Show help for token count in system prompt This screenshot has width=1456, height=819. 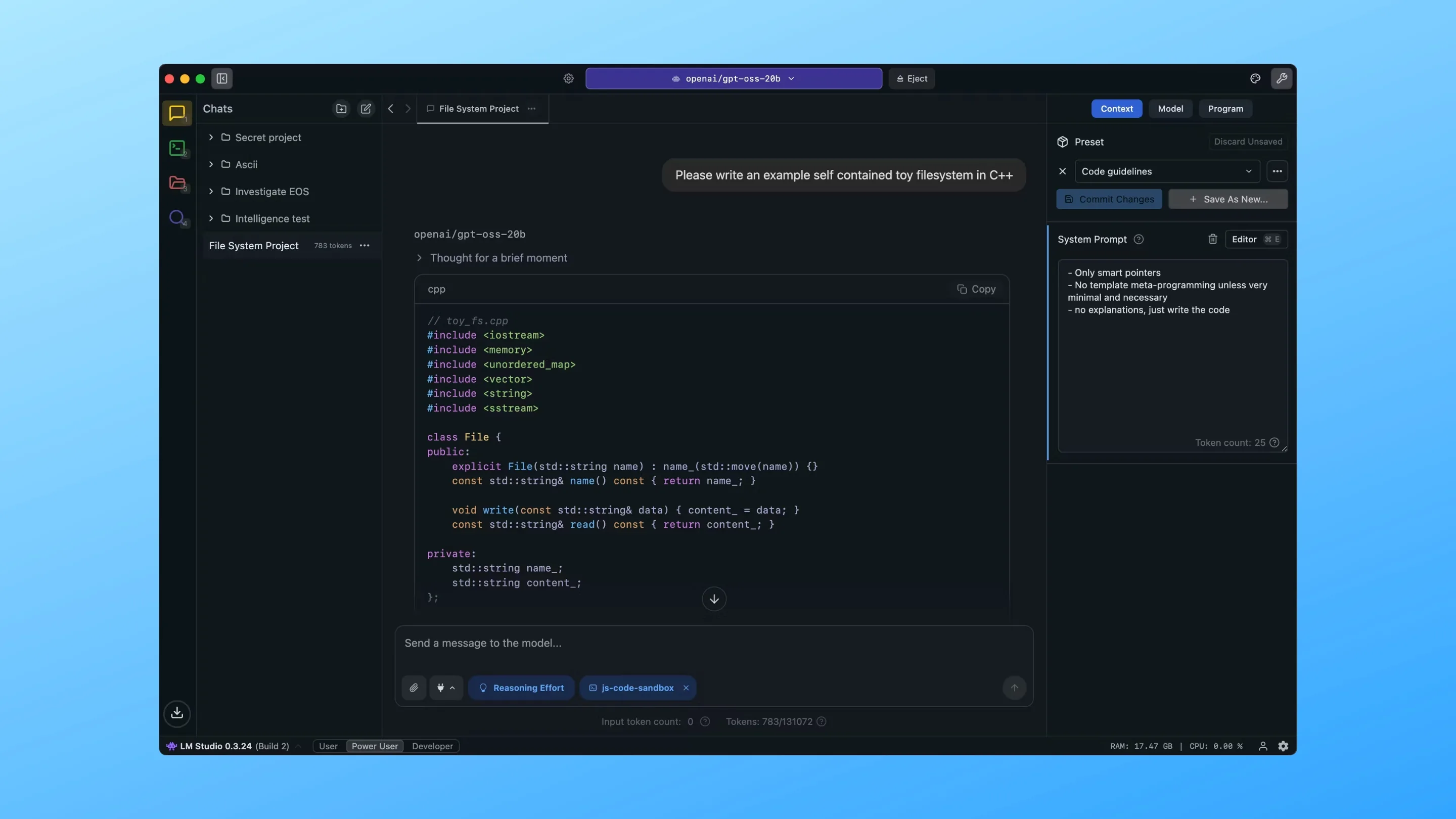point(1274,442)
